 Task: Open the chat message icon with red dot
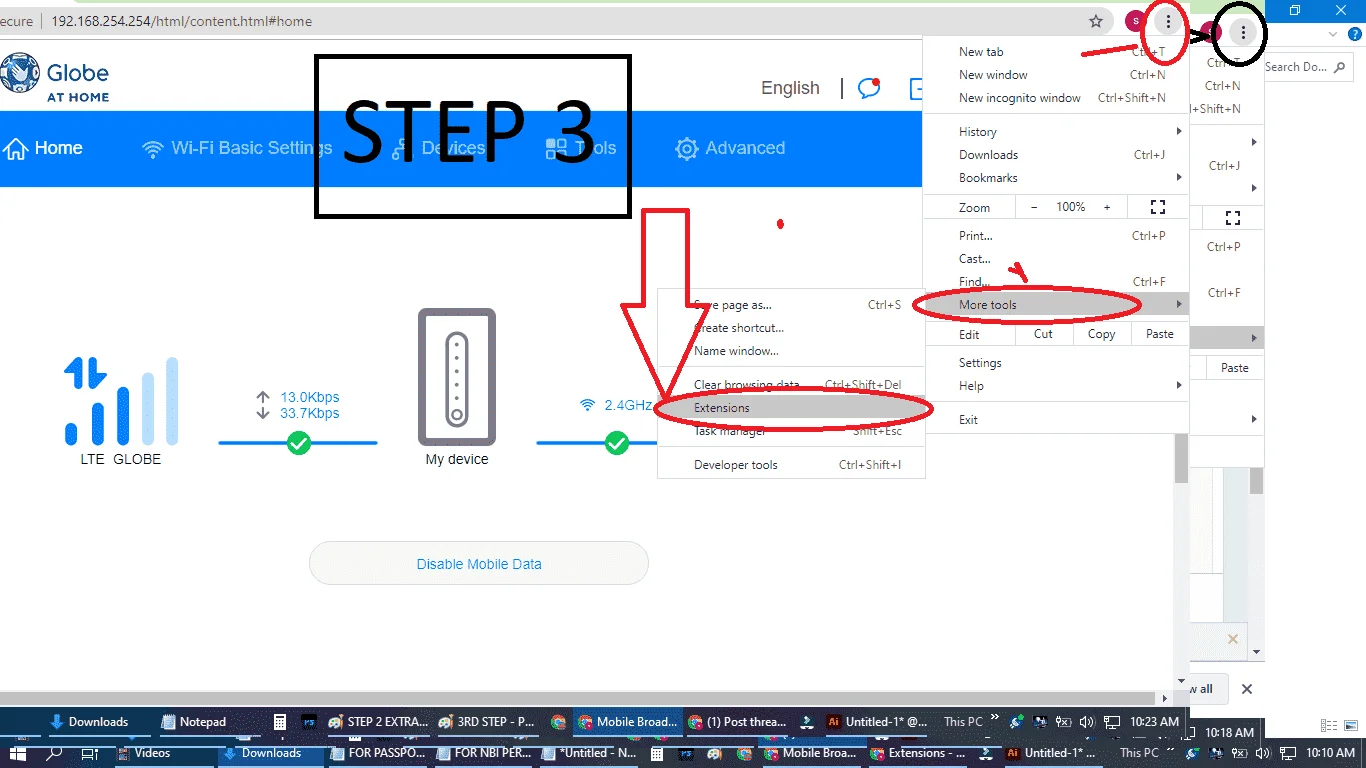[x=869, y=88]
